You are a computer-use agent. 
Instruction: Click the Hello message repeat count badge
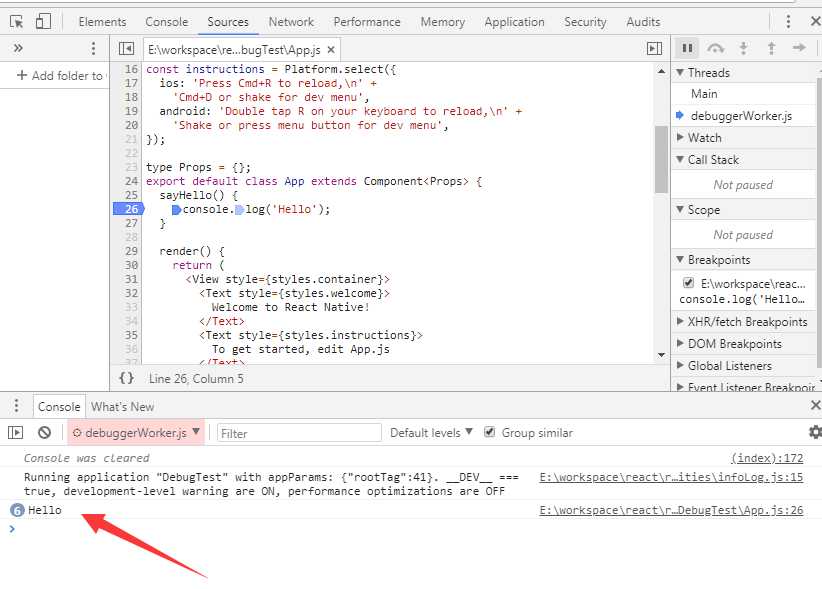pos(17,510)
